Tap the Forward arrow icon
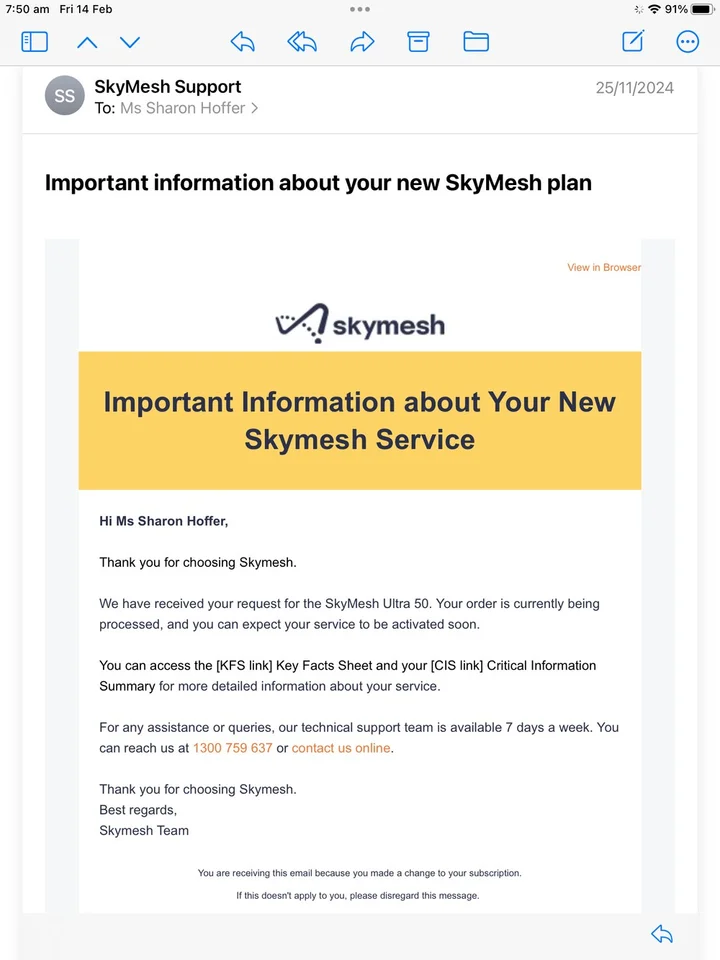The width and height of the screenshot is (720, 960). [362, 42]
